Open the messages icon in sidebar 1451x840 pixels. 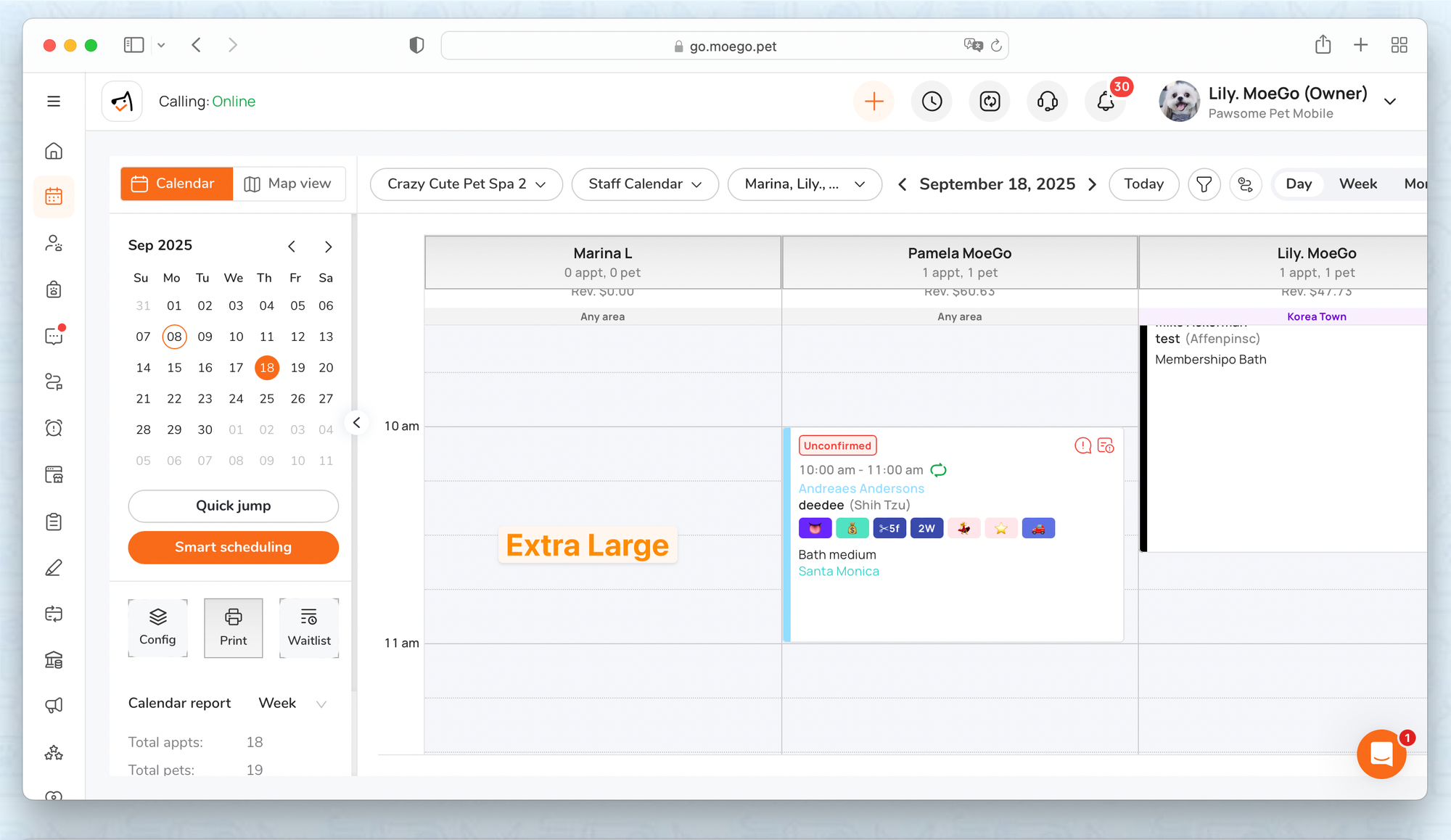(x=54, y=336)
